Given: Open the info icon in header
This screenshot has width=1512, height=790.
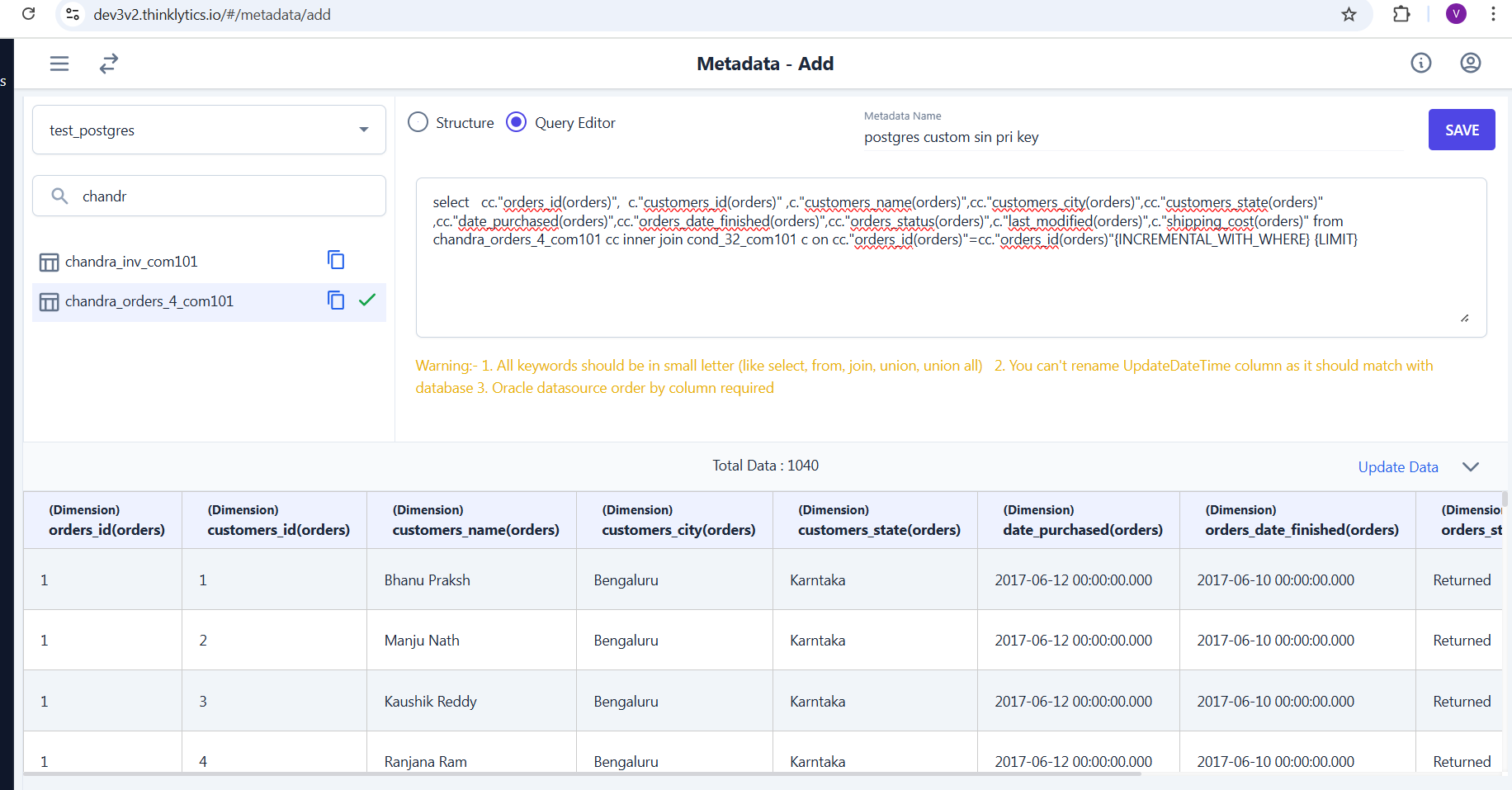Looking at the screenshot, I should [1420, 63].
